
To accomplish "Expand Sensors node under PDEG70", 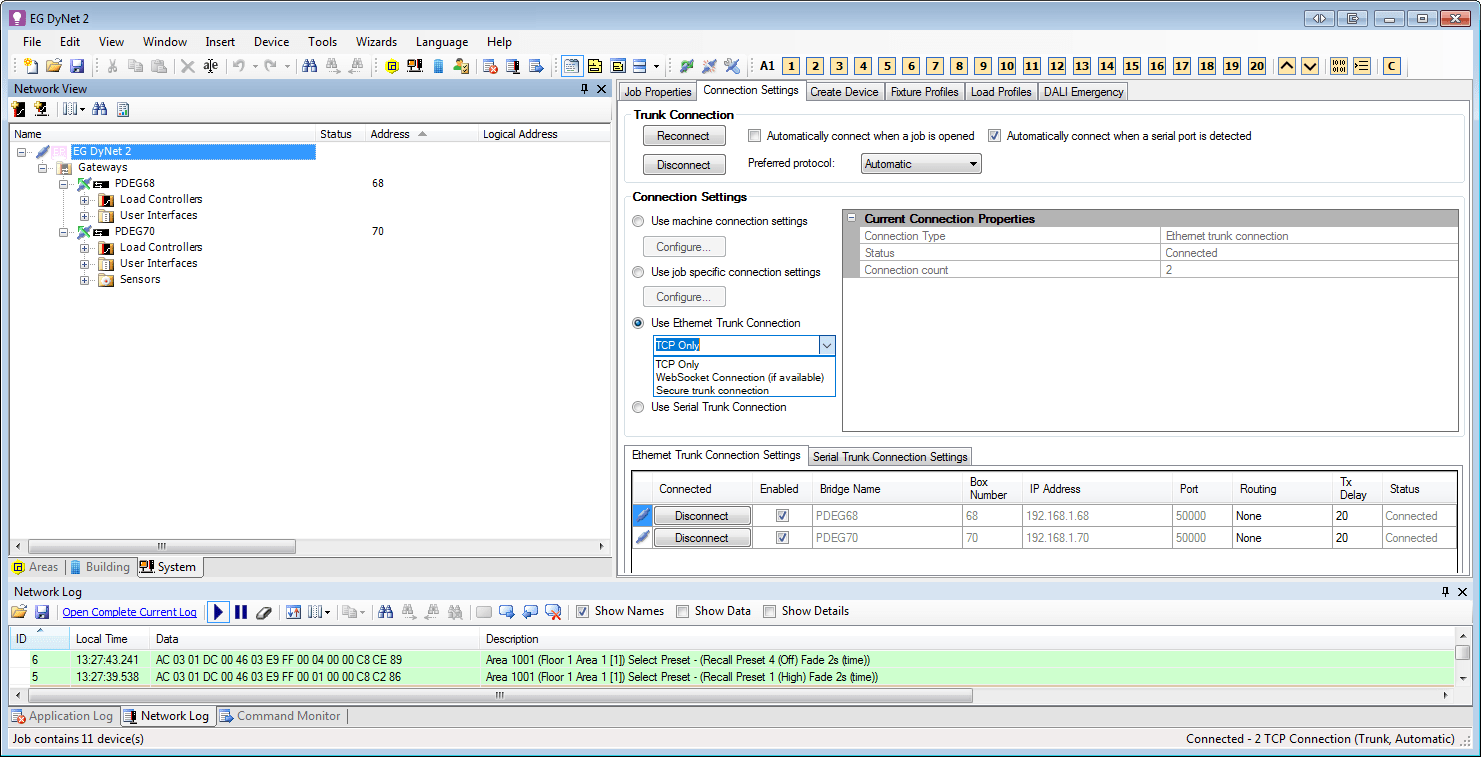I will (x=85, y=280).
